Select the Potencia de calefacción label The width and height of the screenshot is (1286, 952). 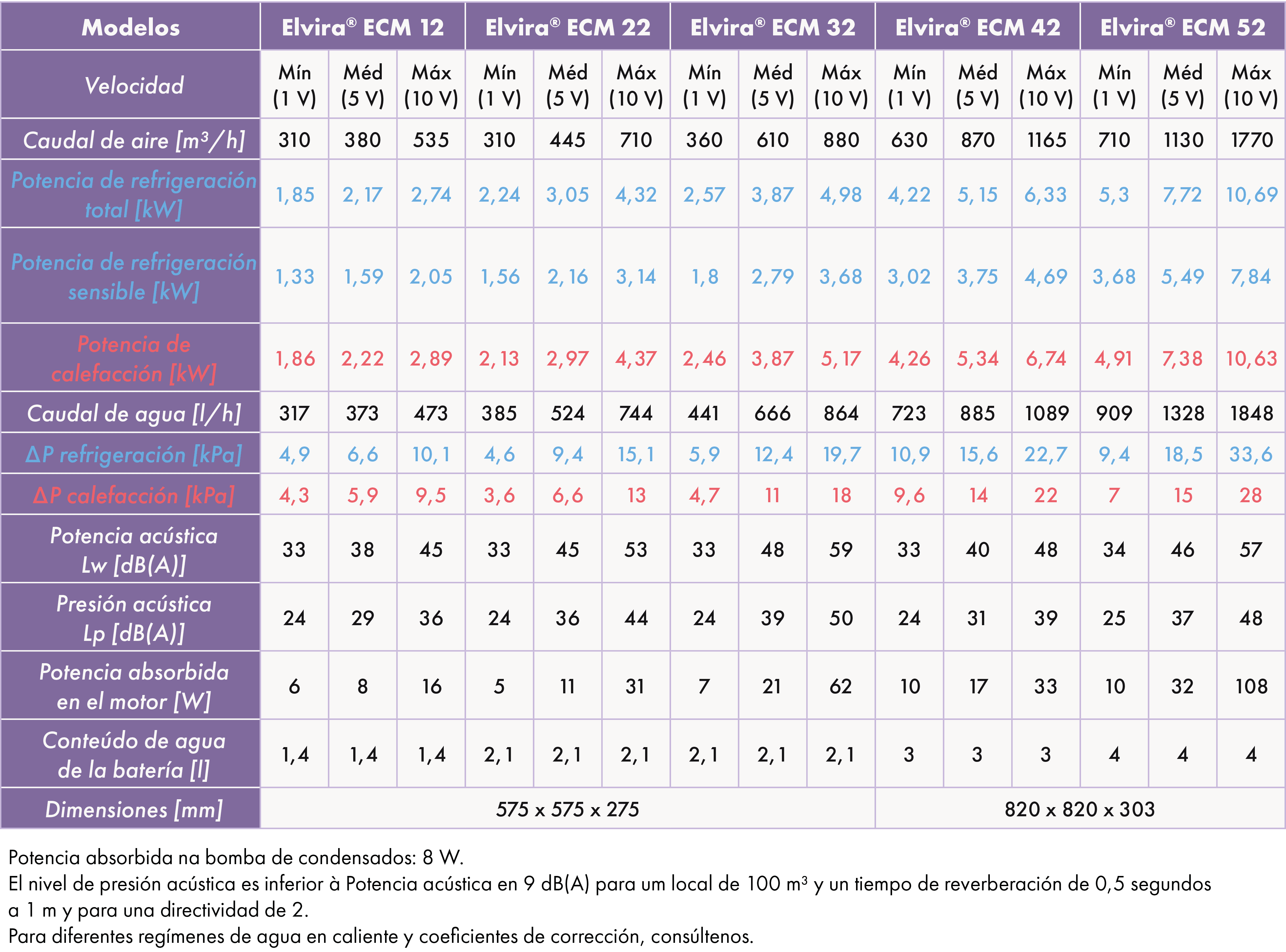pyautogui.click(x=134, y=358)
